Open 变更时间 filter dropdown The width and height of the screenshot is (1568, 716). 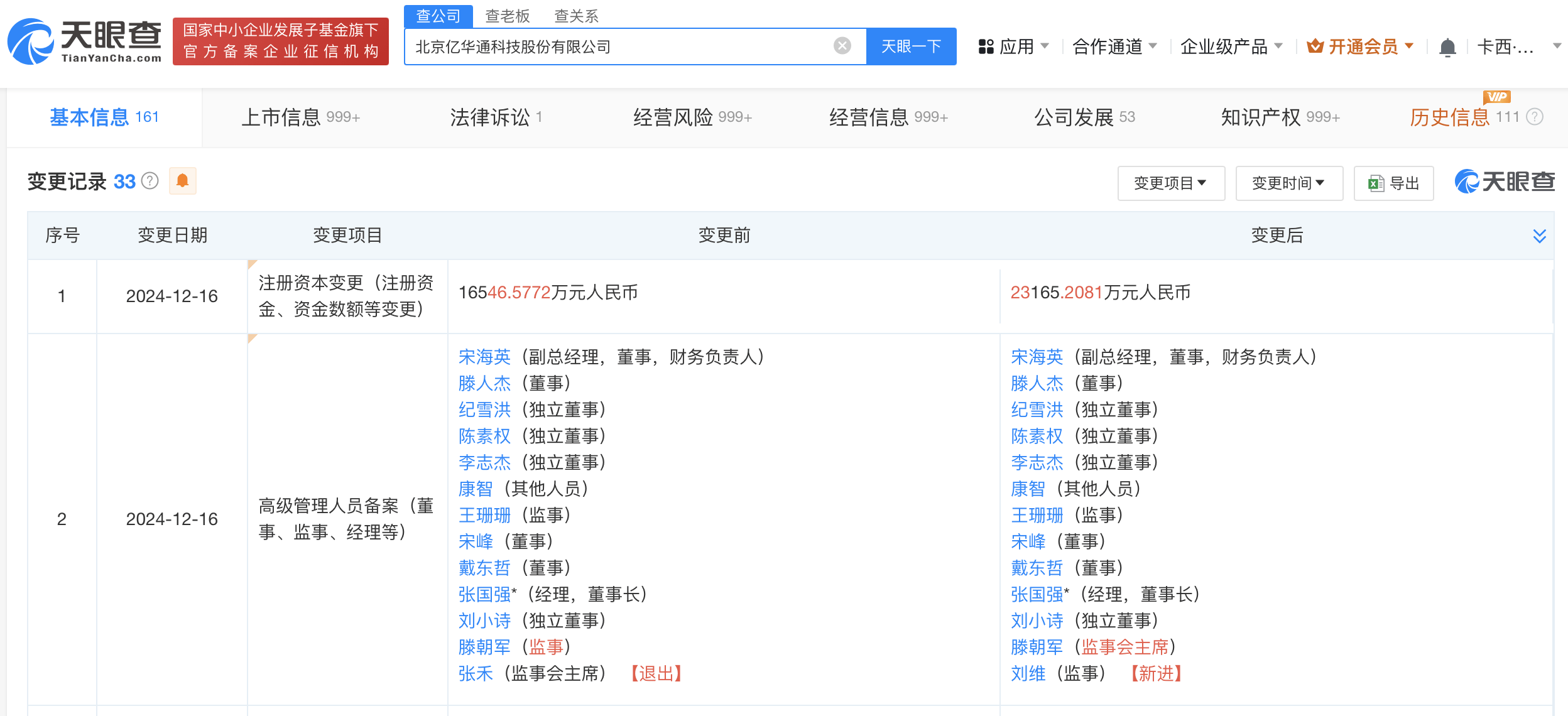click(1289, 183)
